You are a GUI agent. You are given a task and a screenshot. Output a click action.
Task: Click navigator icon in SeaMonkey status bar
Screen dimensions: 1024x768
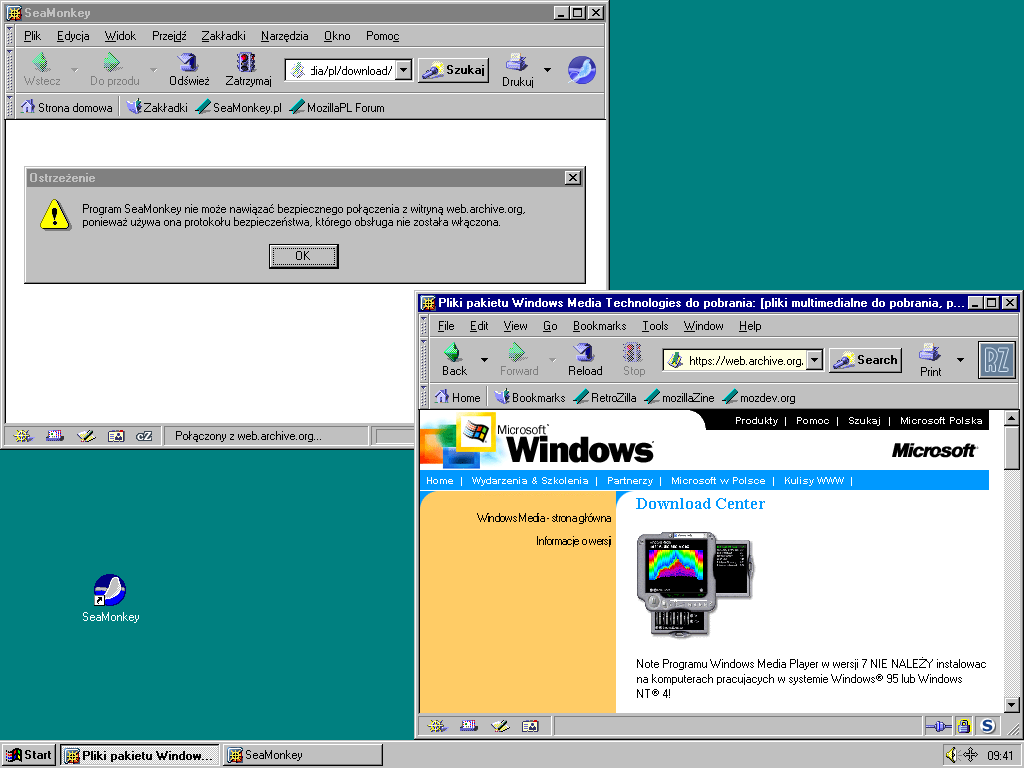click(x=23, y=436)
